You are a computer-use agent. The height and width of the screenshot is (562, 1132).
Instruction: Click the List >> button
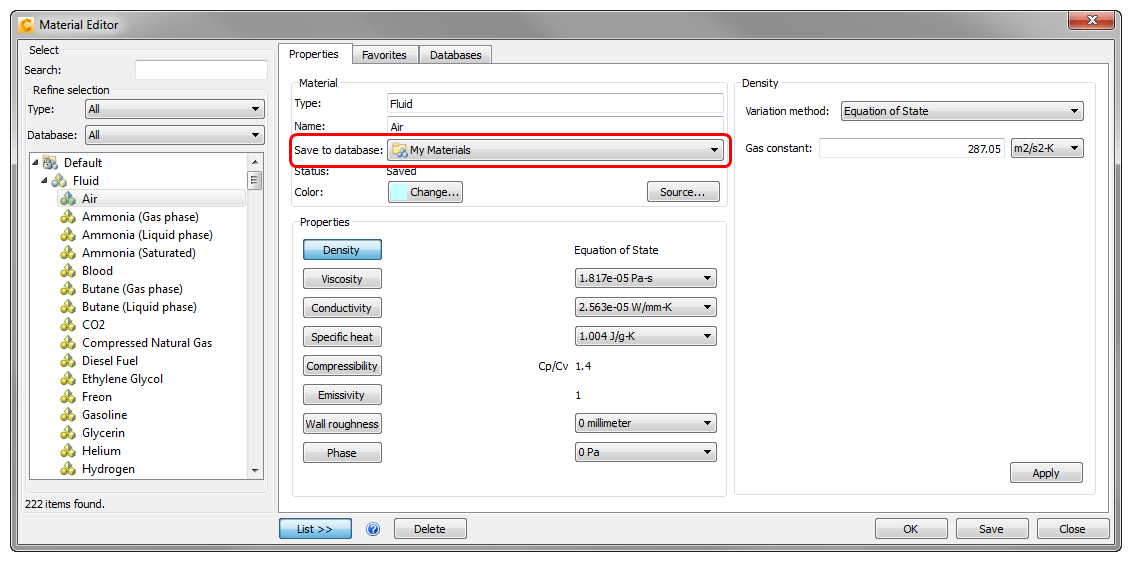(315, 529)
